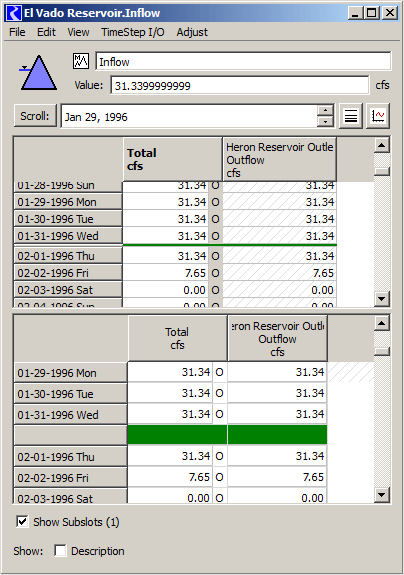
Task: Open the Adjust menu
Action: click(x=192, y=32)
